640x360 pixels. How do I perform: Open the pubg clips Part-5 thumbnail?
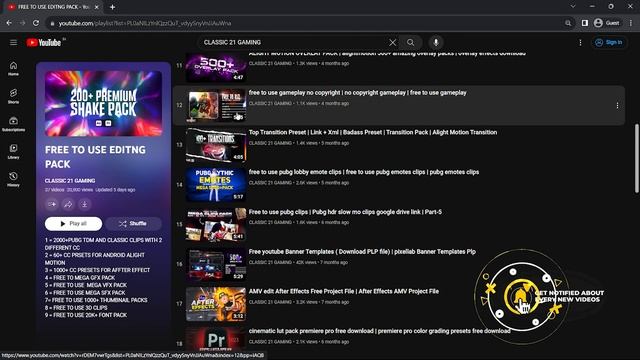point(216,225)
